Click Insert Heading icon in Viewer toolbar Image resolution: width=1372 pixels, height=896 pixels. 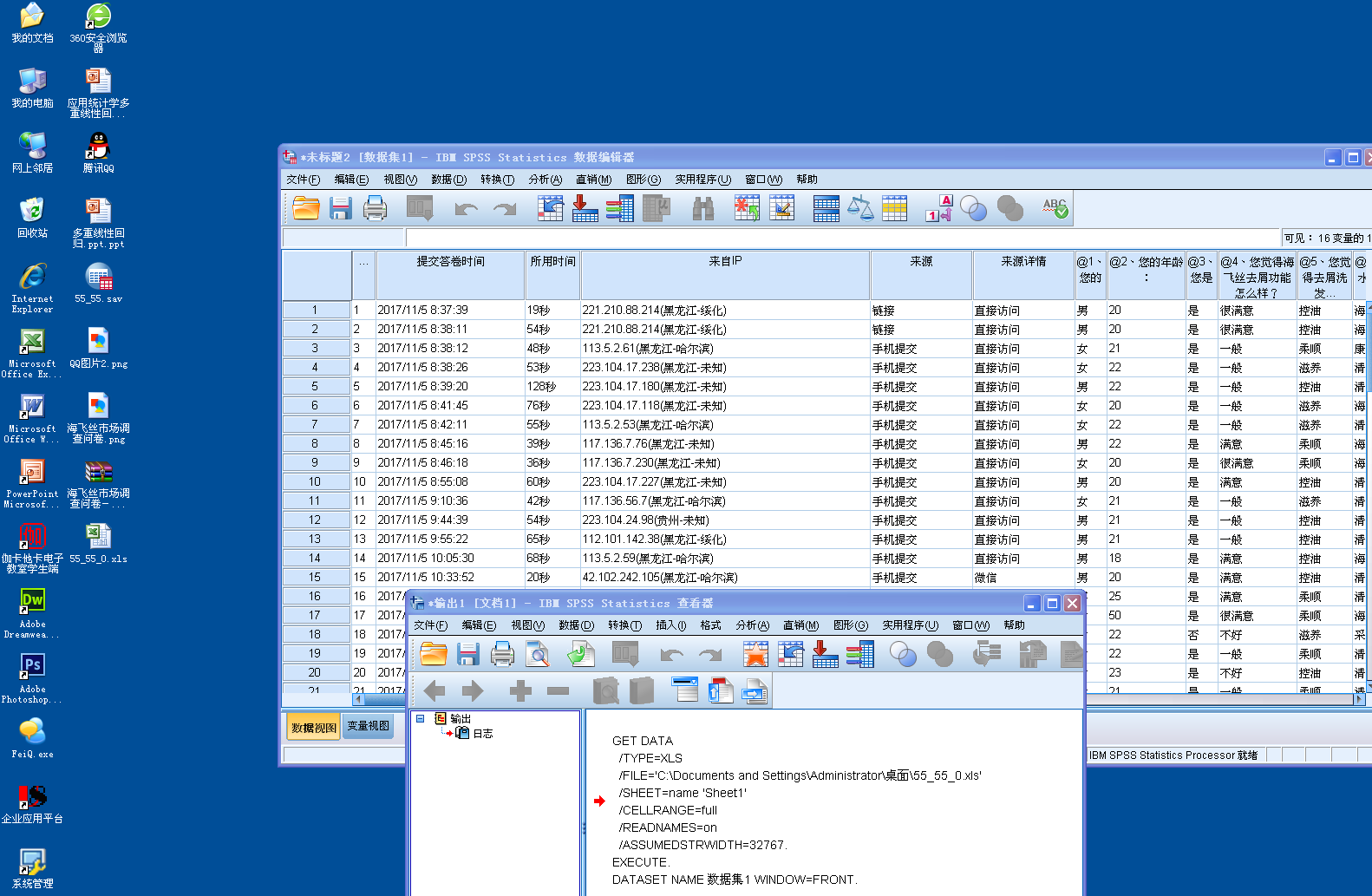coord(685,690)
